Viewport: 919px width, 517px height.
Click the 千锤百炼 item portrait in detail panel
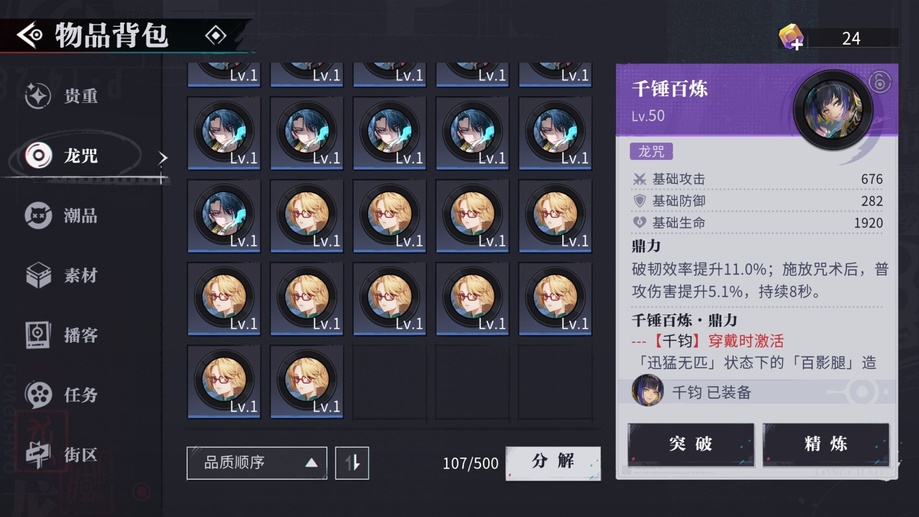pos(833,110)
